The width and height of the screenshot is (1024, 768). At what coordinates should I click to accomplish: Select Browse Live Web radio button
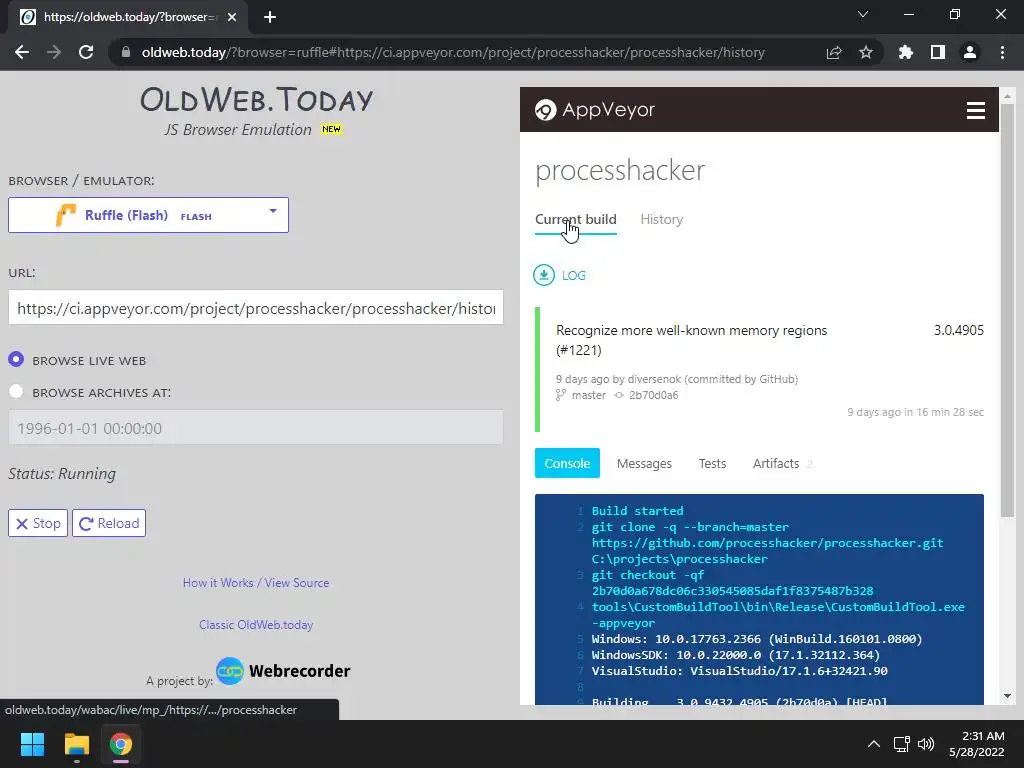coord(16,359)
